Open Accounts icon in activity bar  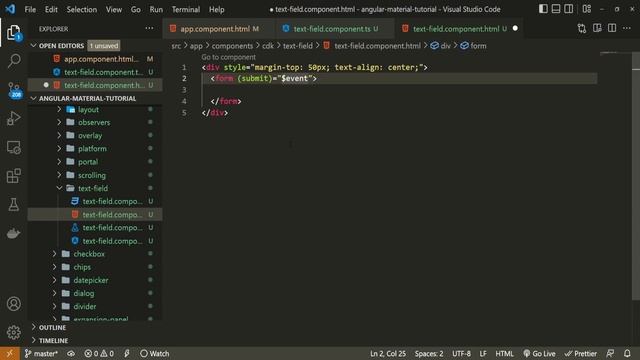(13, 304)
